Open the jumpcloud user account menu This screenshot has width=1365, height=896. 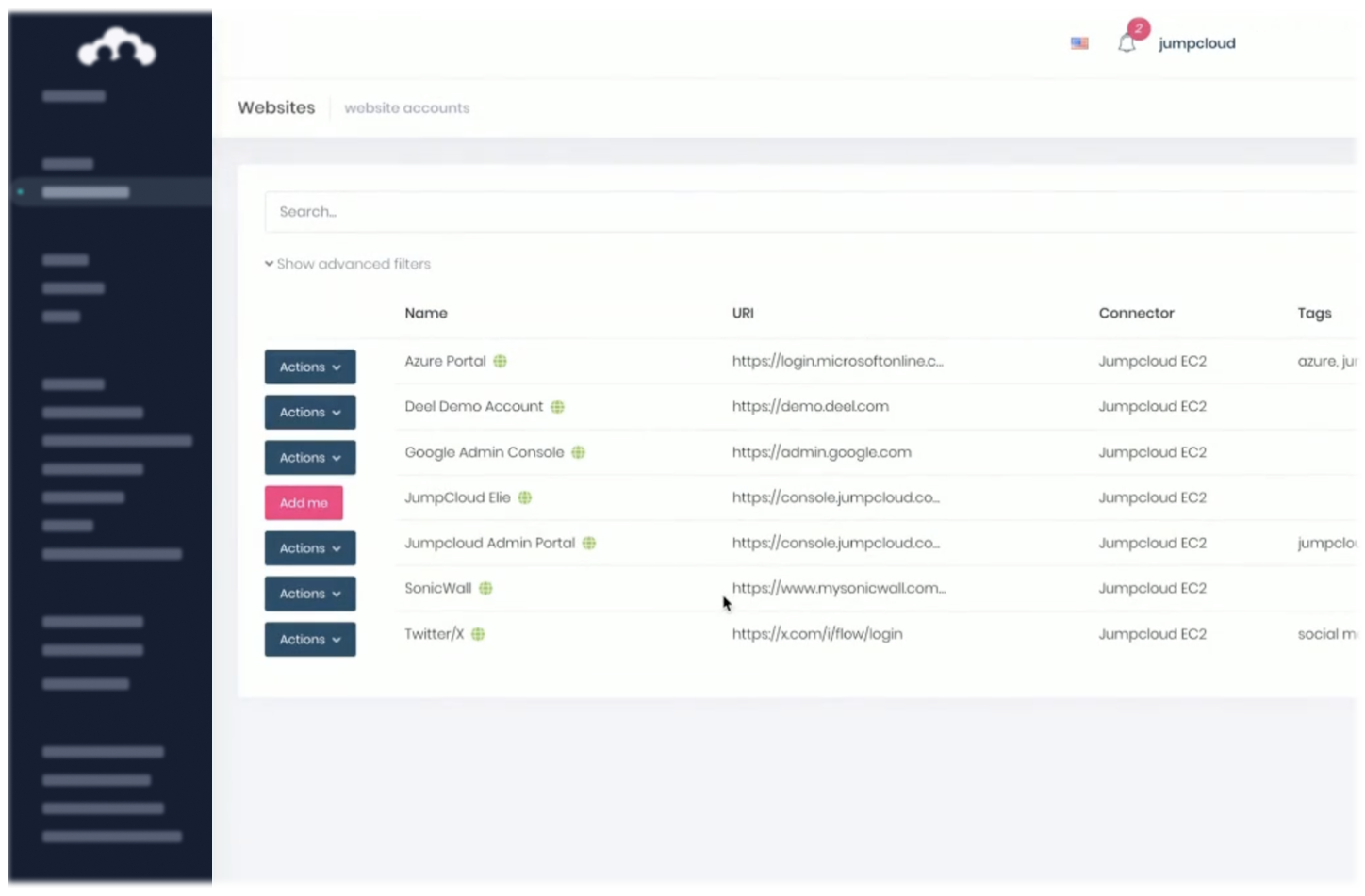tap(1196, 43)
